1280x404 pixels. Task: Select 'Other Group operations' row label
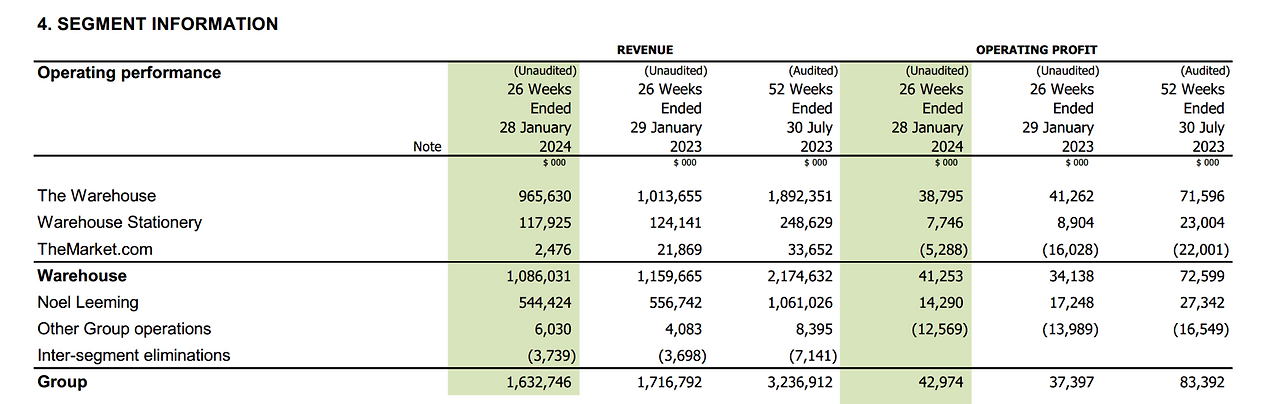pos(124,328)
